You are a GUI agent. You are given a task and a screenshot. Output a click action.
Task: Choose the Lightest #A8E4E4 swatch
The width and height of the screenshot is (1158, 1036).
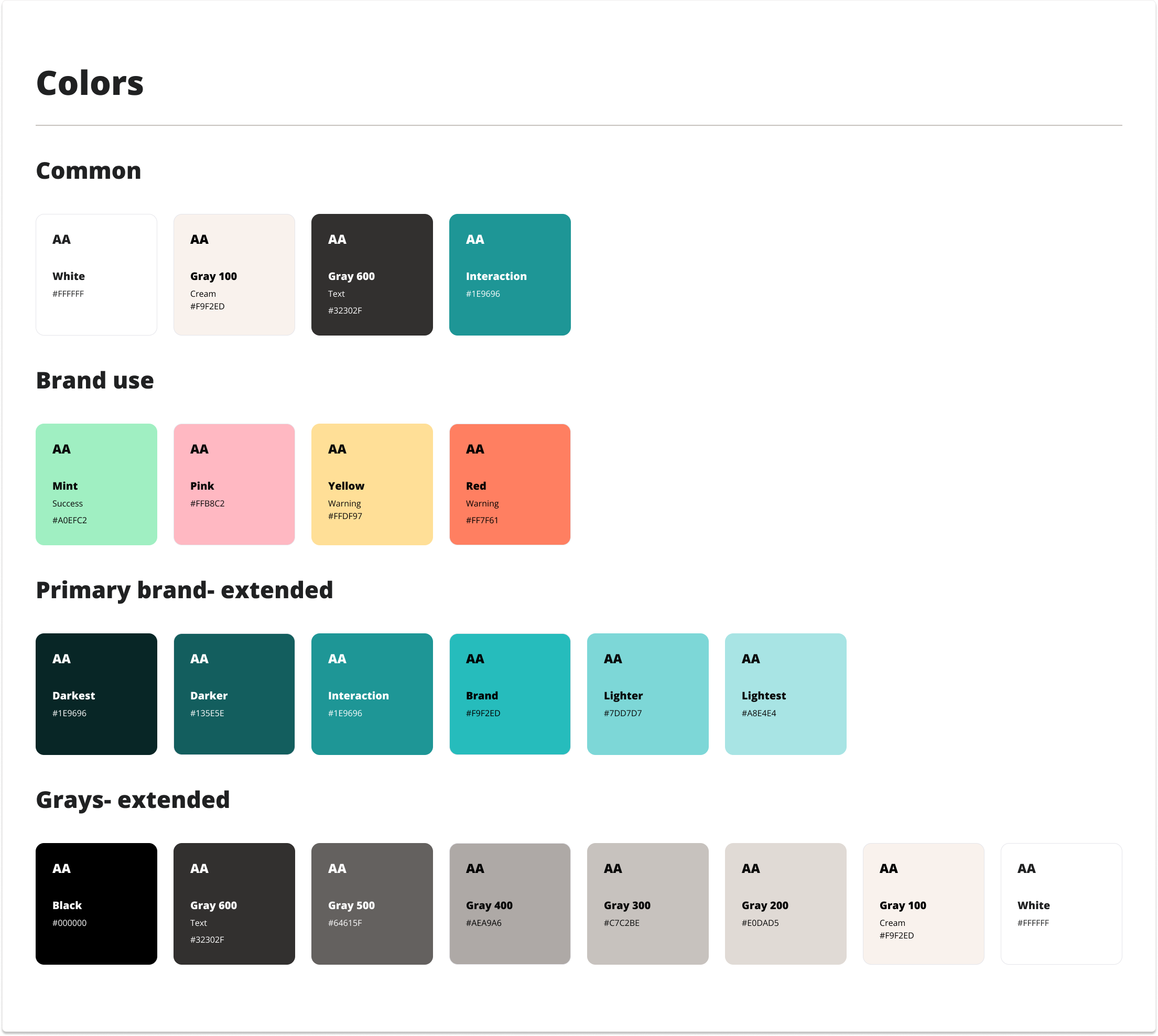pos(785,694)
